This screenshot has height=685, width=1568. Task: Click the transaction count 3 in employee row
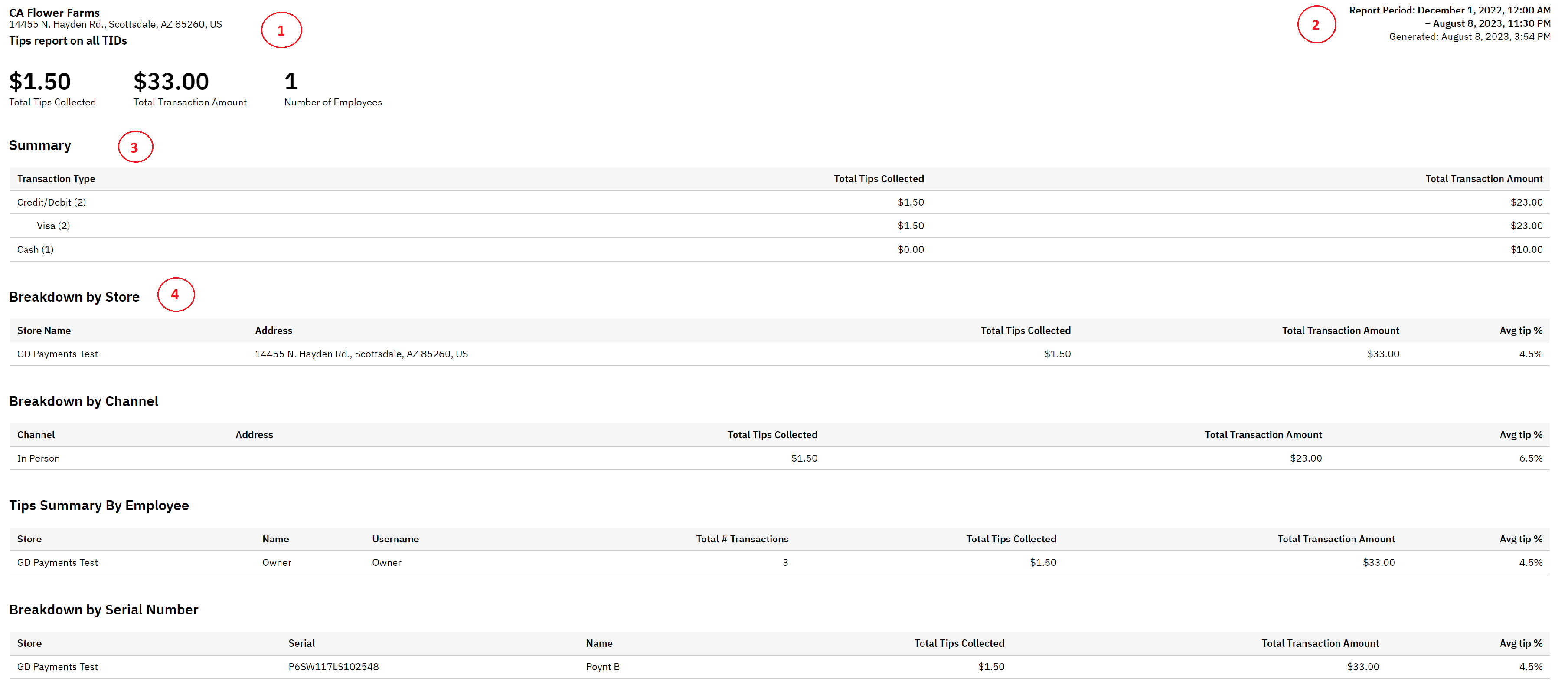(x=785, y=563)
